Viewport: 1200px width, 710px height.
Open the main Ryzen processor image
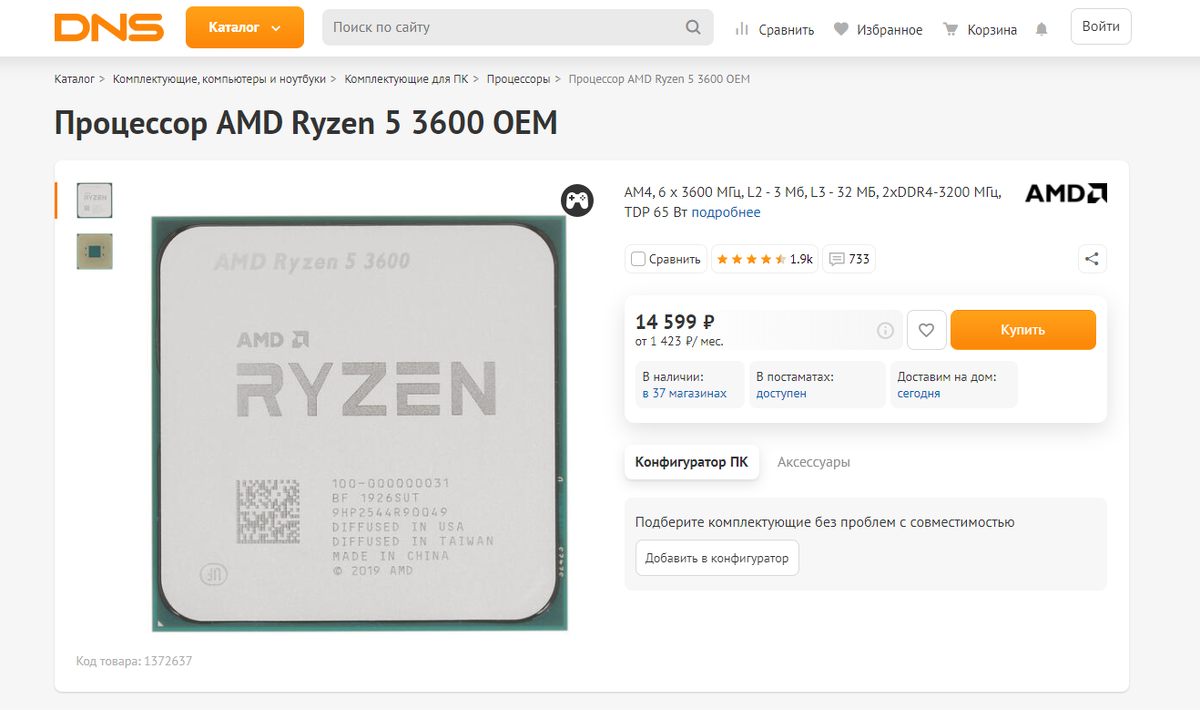coord(359,423)
